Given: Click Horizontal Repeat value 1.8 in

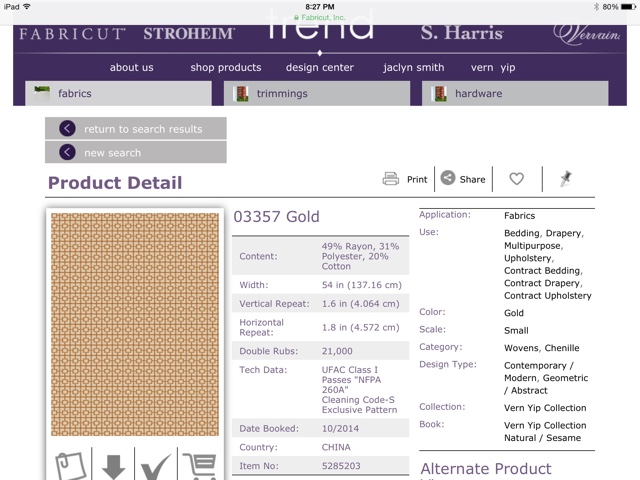Looking at the screenshot, I should tap(360, 327).
